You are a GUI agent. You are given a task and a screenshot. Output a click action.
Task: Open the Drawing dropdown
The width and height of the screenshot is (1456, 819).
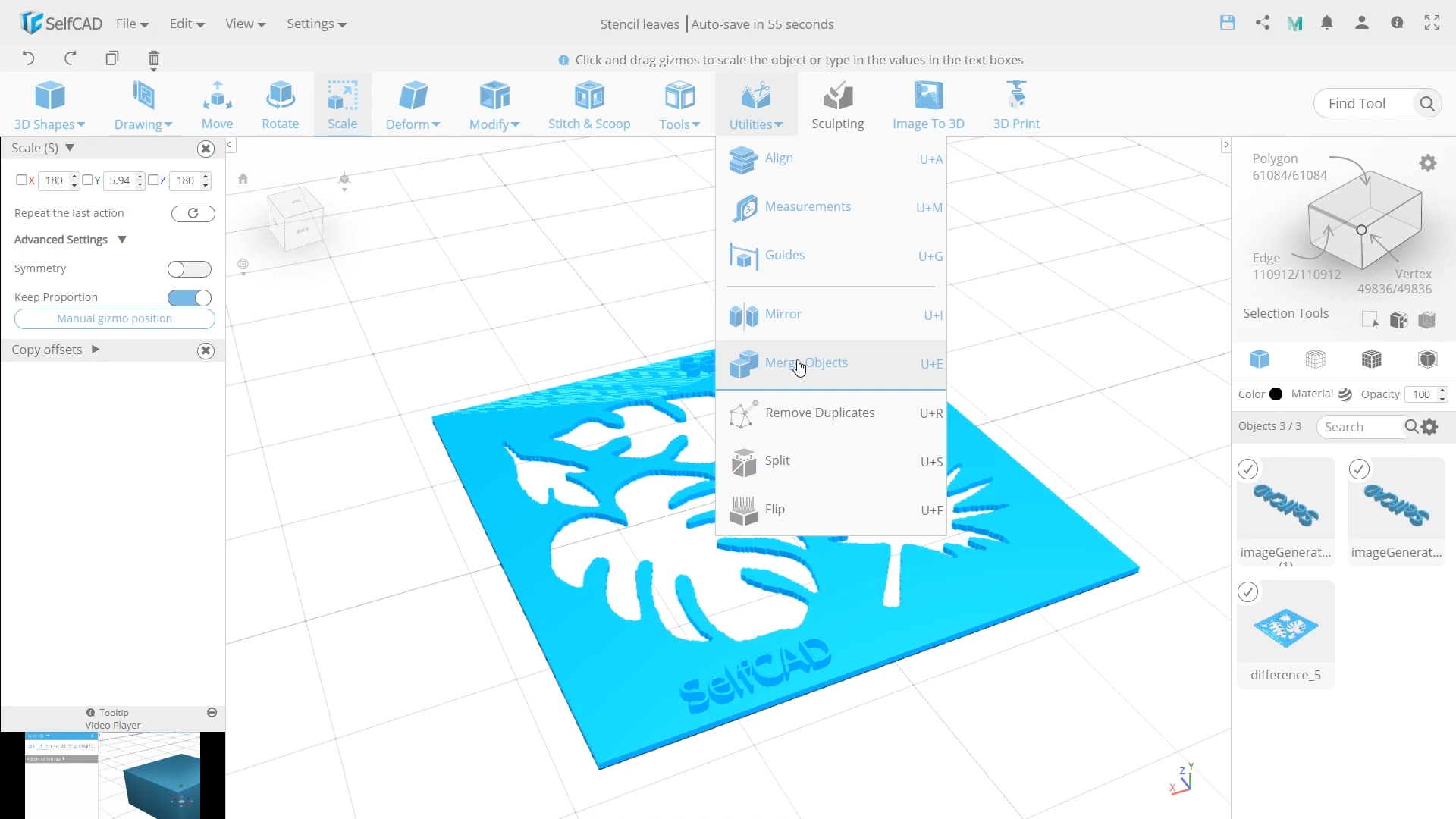coord(143,105)
